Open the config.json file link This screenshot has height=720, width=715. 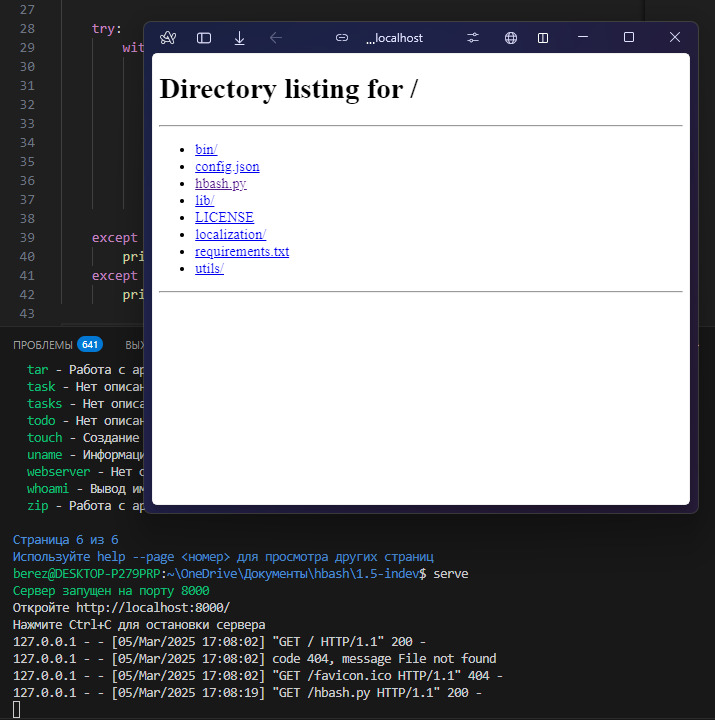point(227,167)
